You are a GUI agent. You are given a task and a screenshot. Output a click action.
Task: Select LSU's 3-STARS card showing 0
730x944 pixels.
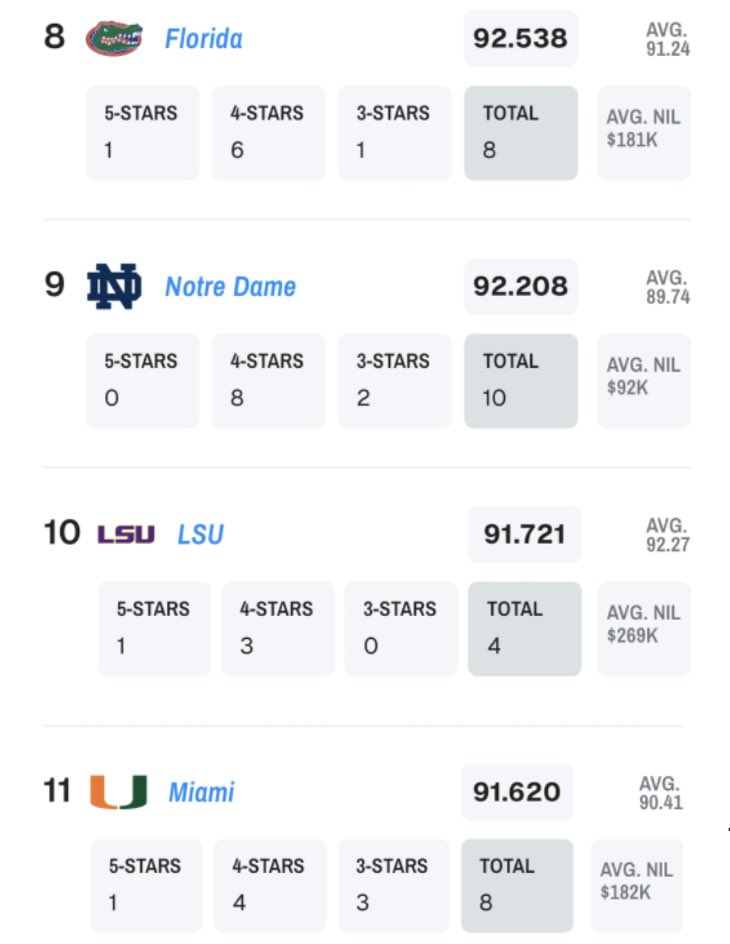pyautogui.click(x=400, y=629)
